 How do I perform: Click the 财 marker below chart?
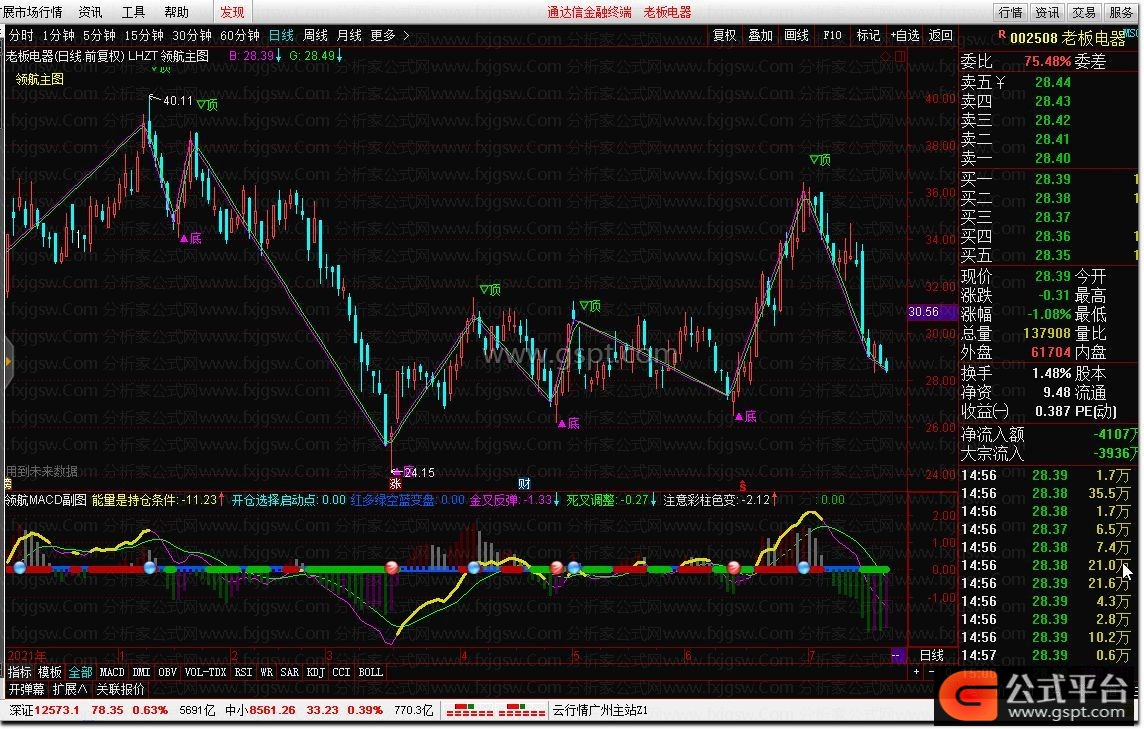pos(524,483)
